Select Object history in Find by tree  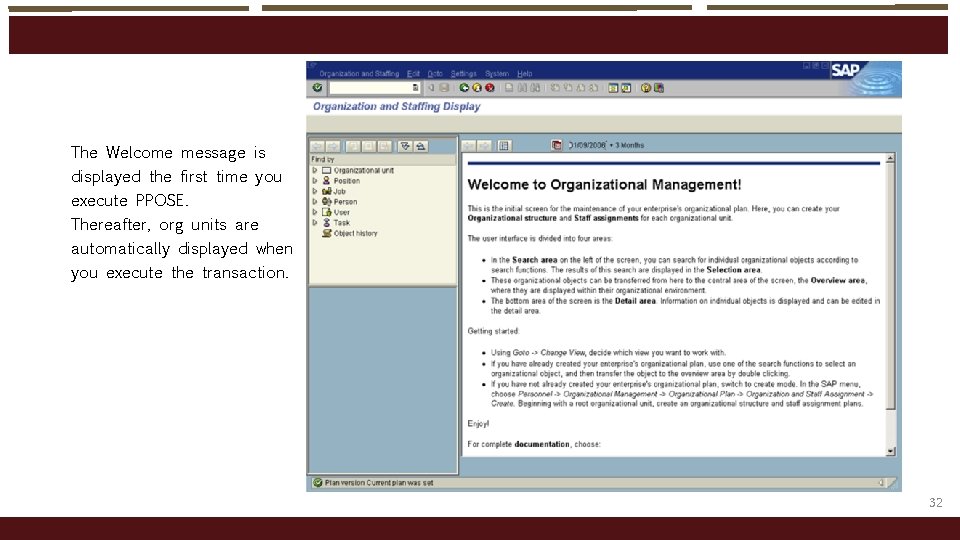[356, 233]
